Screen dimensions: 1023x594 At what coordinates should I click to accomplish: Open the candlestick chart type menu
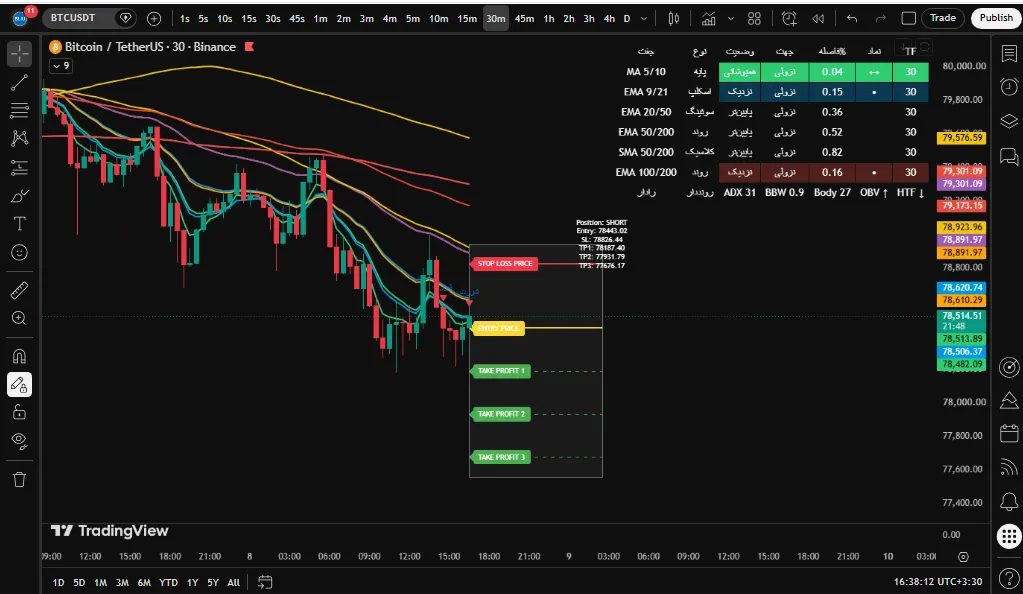click(674, 18)
